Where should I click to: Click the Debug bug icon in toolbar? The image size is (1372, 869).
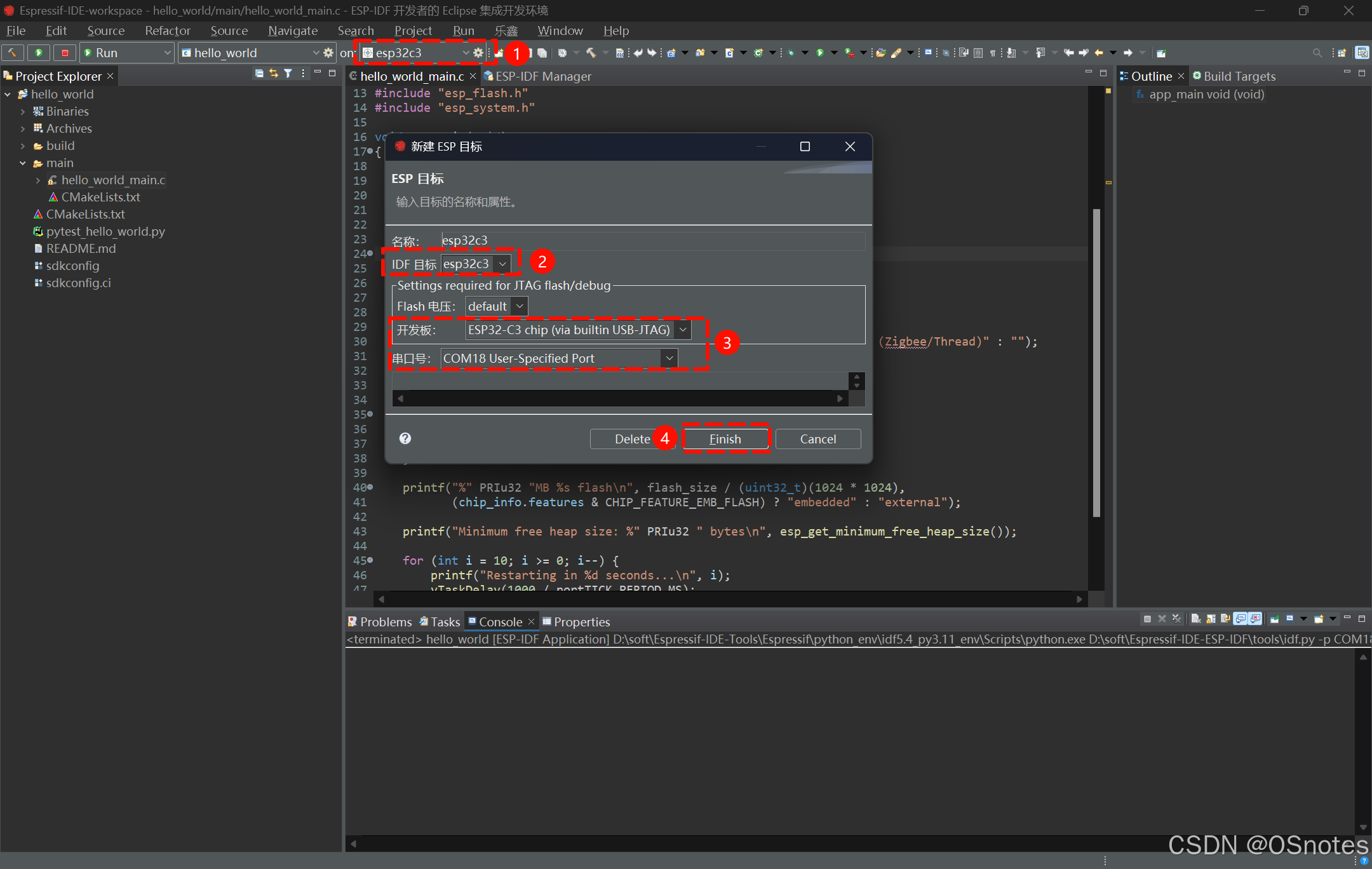pyautogui.click(x=790, y=53)
